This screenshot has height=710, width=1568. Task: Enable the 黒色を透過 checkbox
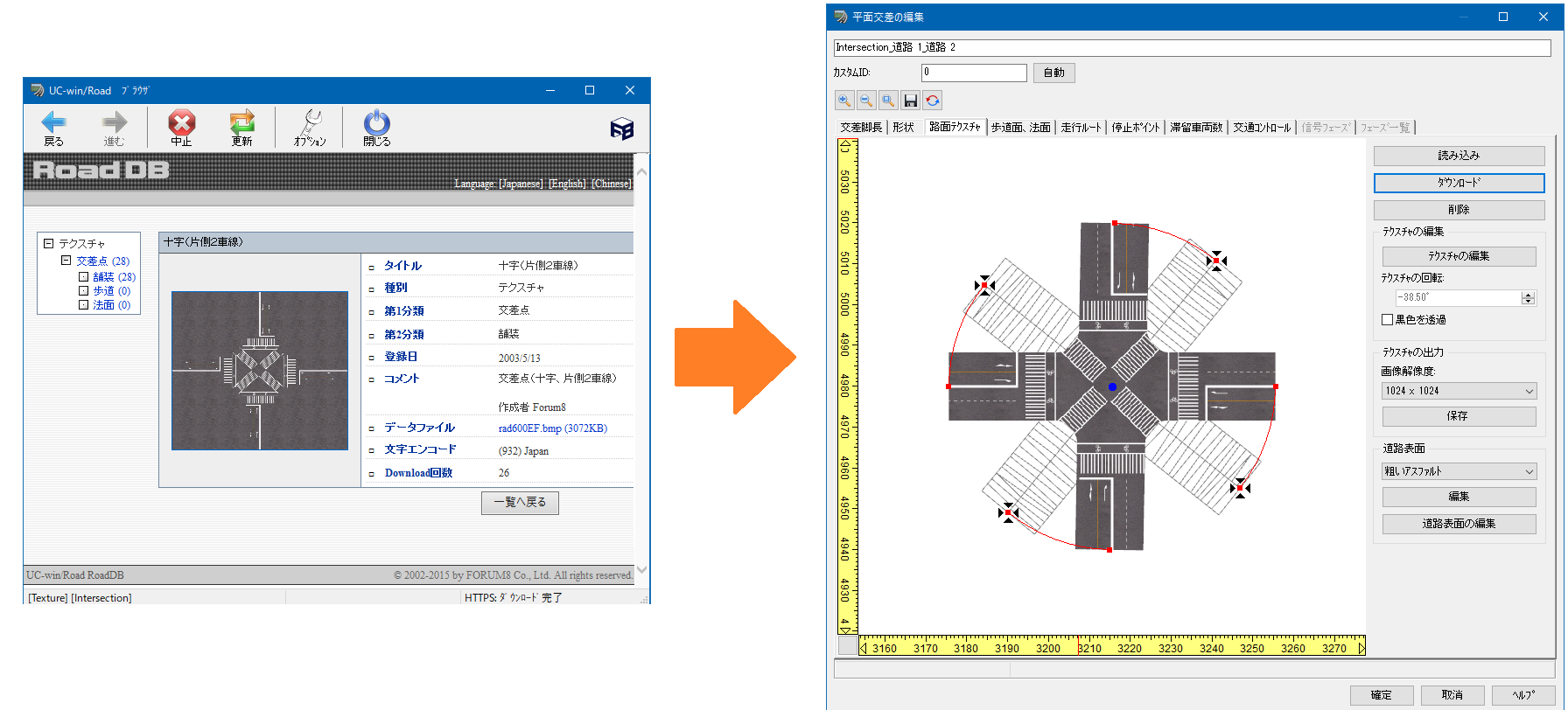1387,320
